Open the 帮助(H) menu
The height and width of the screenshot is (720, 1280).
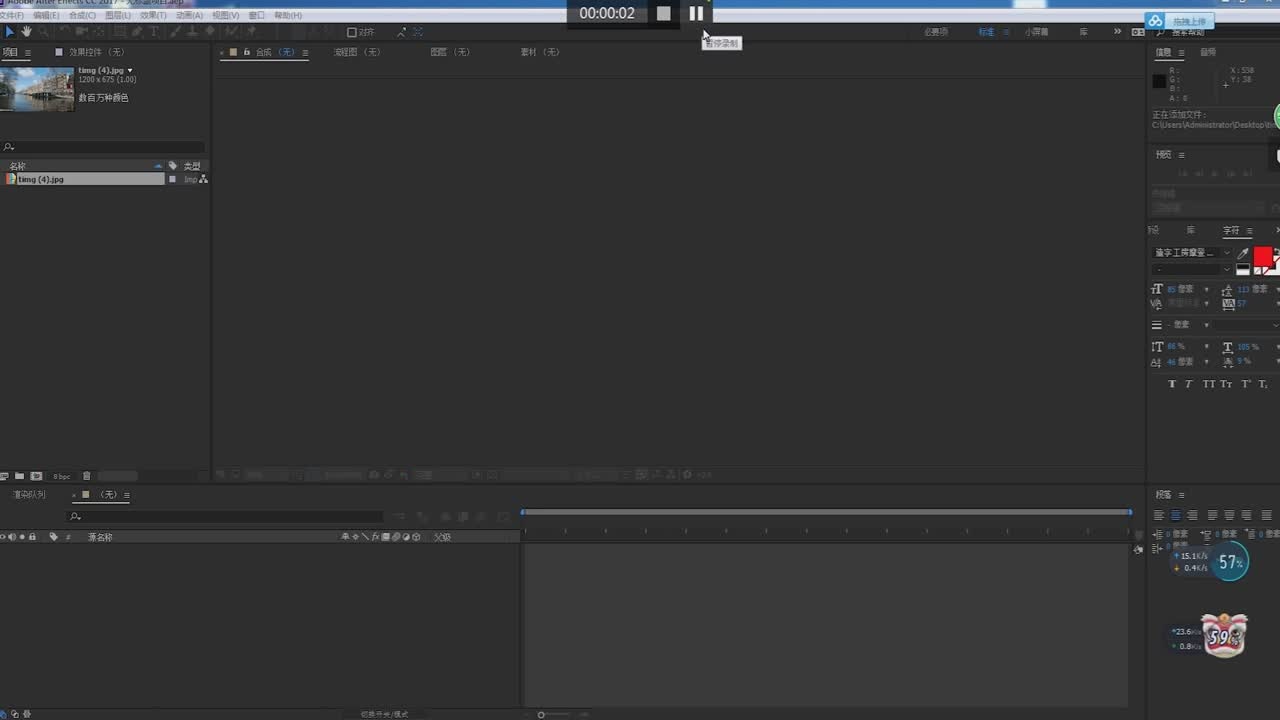pyautogui.click(x=288, y=15)
